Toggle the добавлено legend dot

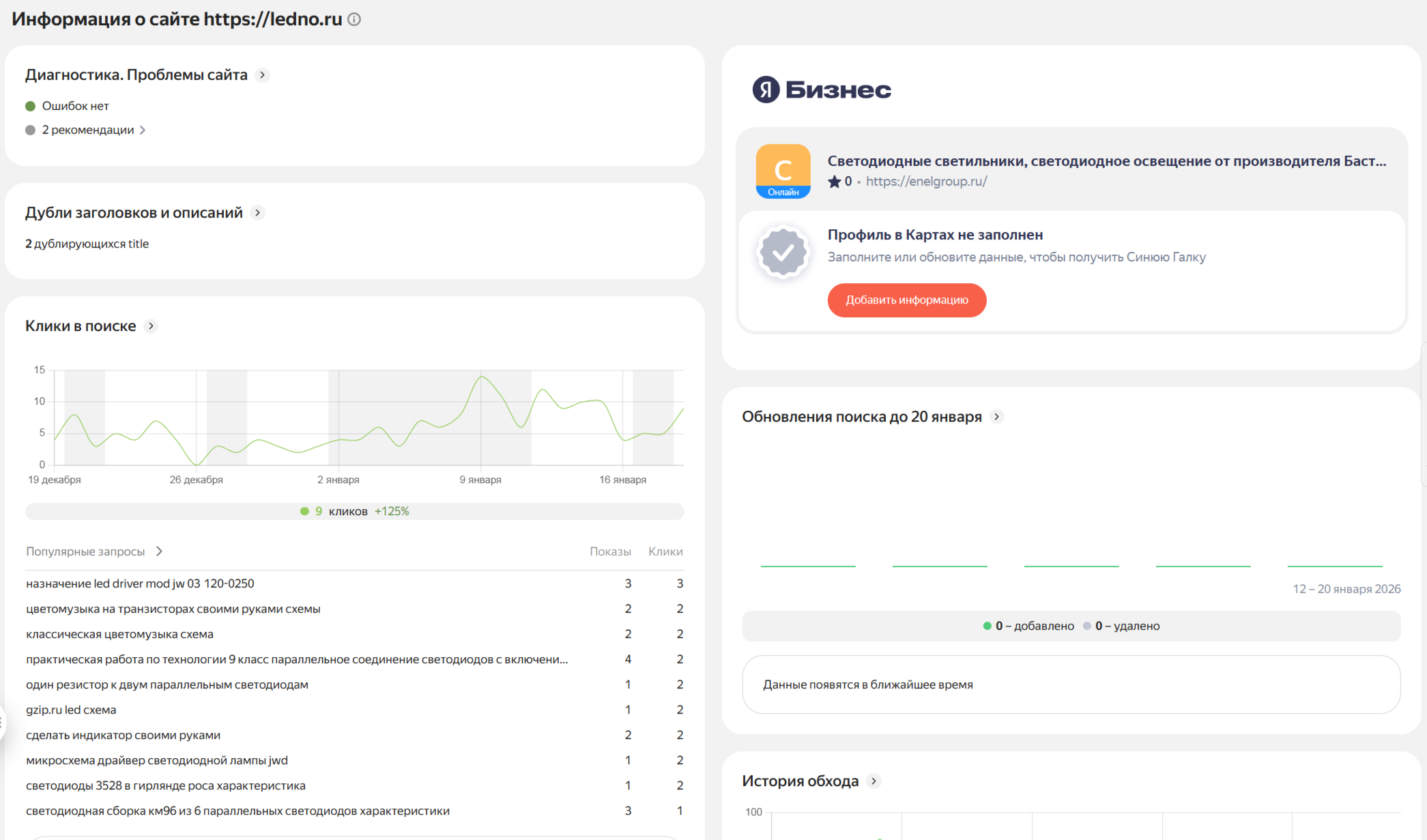987,626
